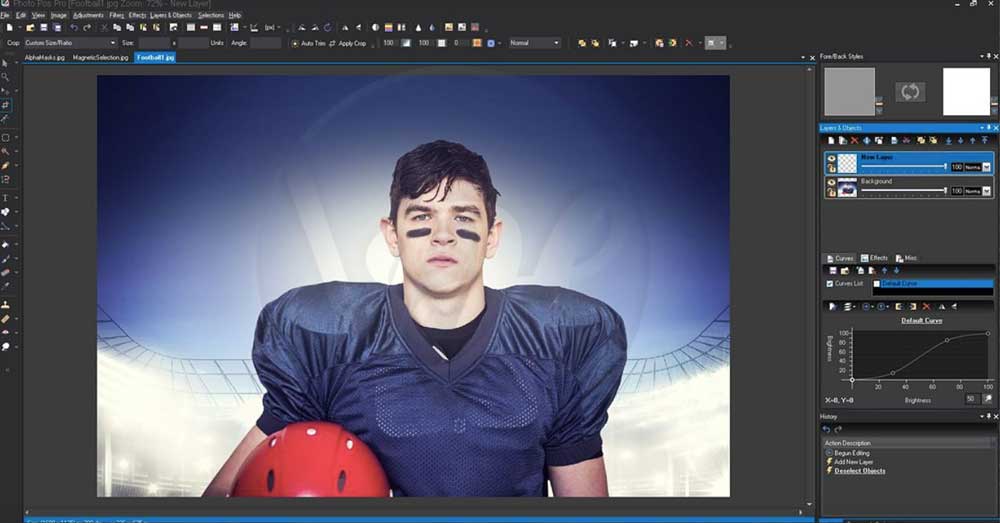Hide the New Layer visibility eye
This screenshot has width=1000, height=523.
point(831,157)
